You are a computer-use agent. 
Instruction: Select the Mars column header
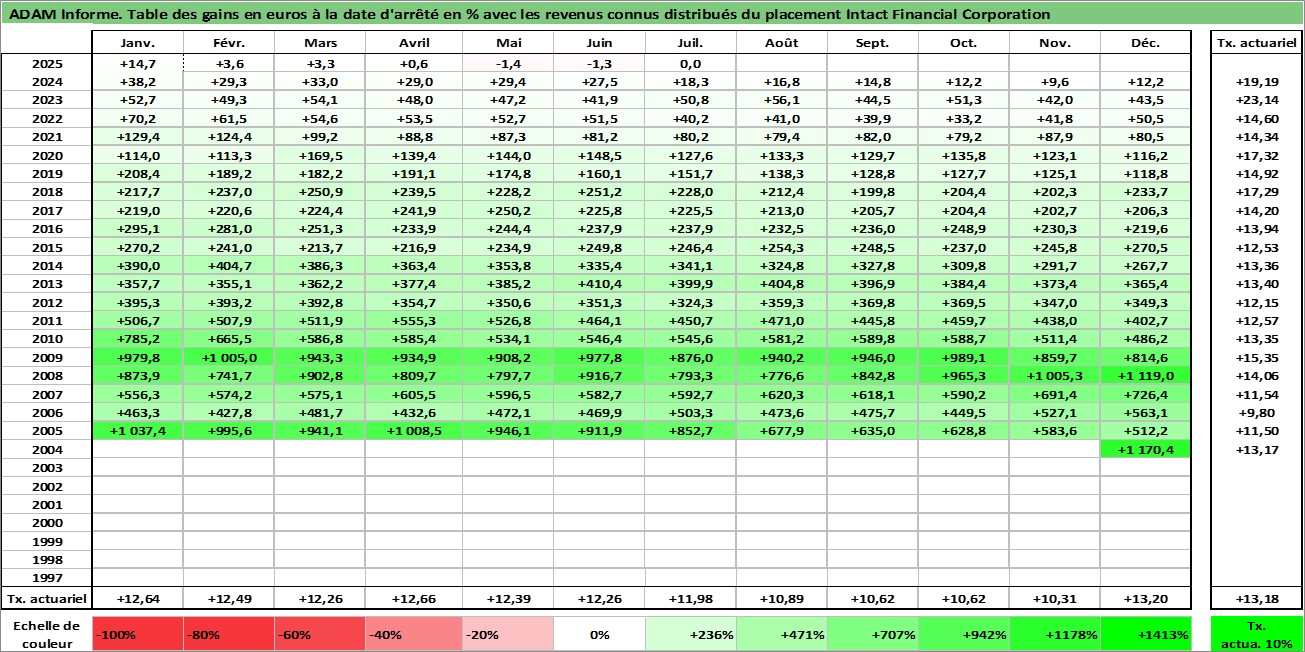[320, 43]
